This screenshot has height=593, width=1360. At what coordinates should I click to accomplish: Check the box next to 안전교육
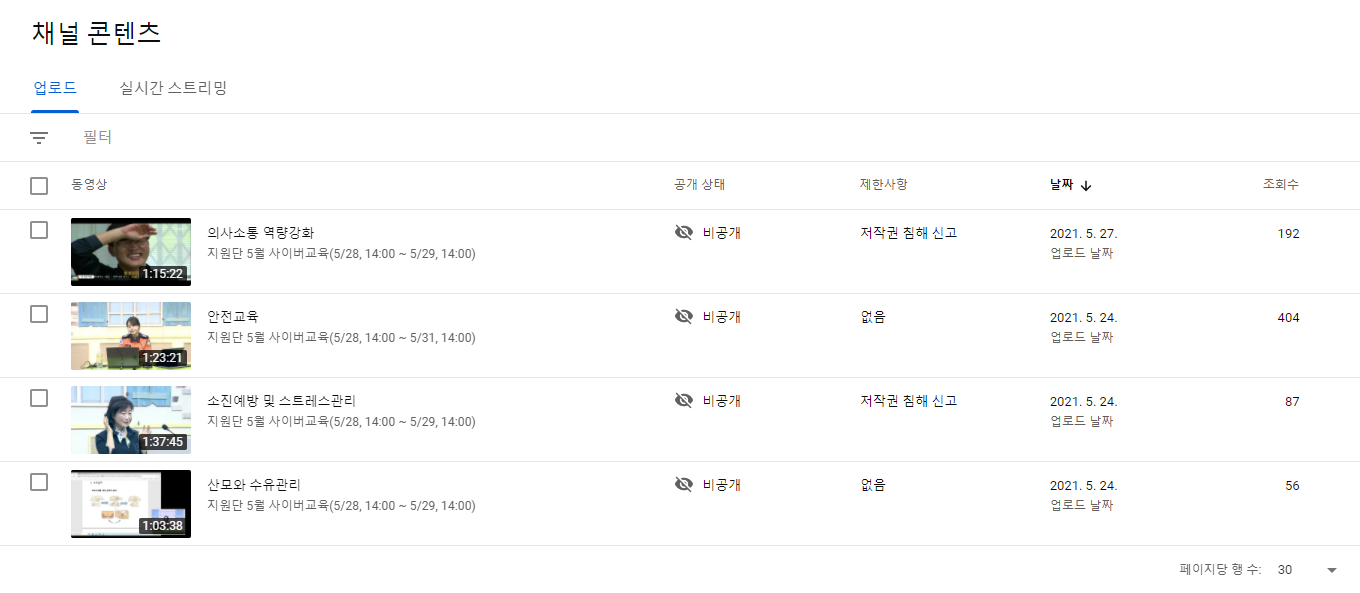39,314
